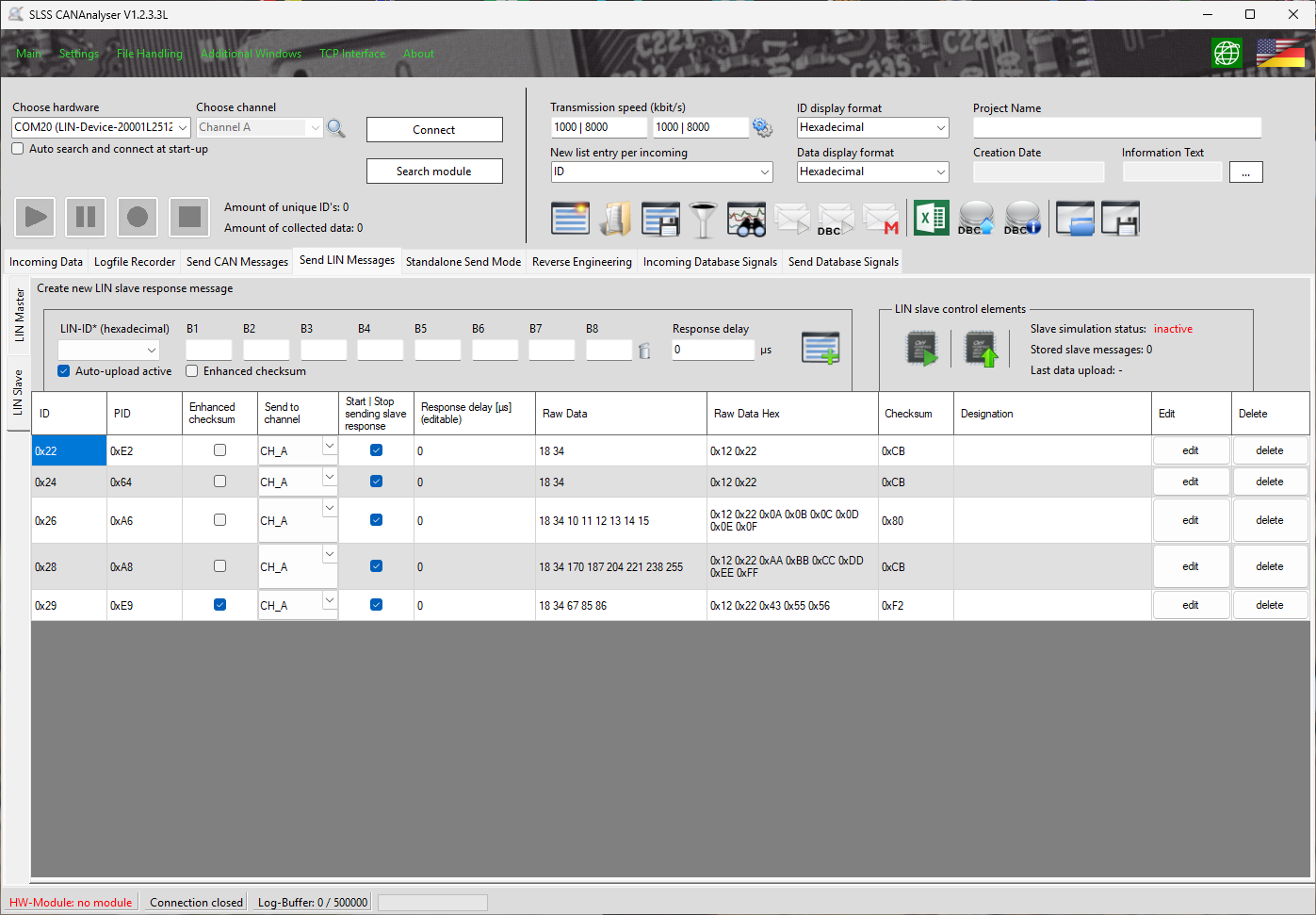The height and width of the screenshot is (915, 1316).
Task: Click the Excel export icon
Action: point(932,219)
